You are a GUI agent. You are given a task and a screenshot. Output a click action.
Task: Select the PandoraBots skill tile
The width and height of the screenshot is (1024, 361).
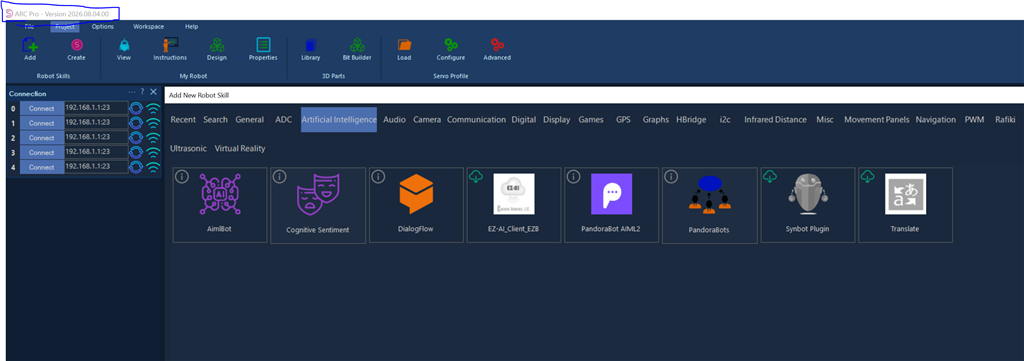(710, 205)
